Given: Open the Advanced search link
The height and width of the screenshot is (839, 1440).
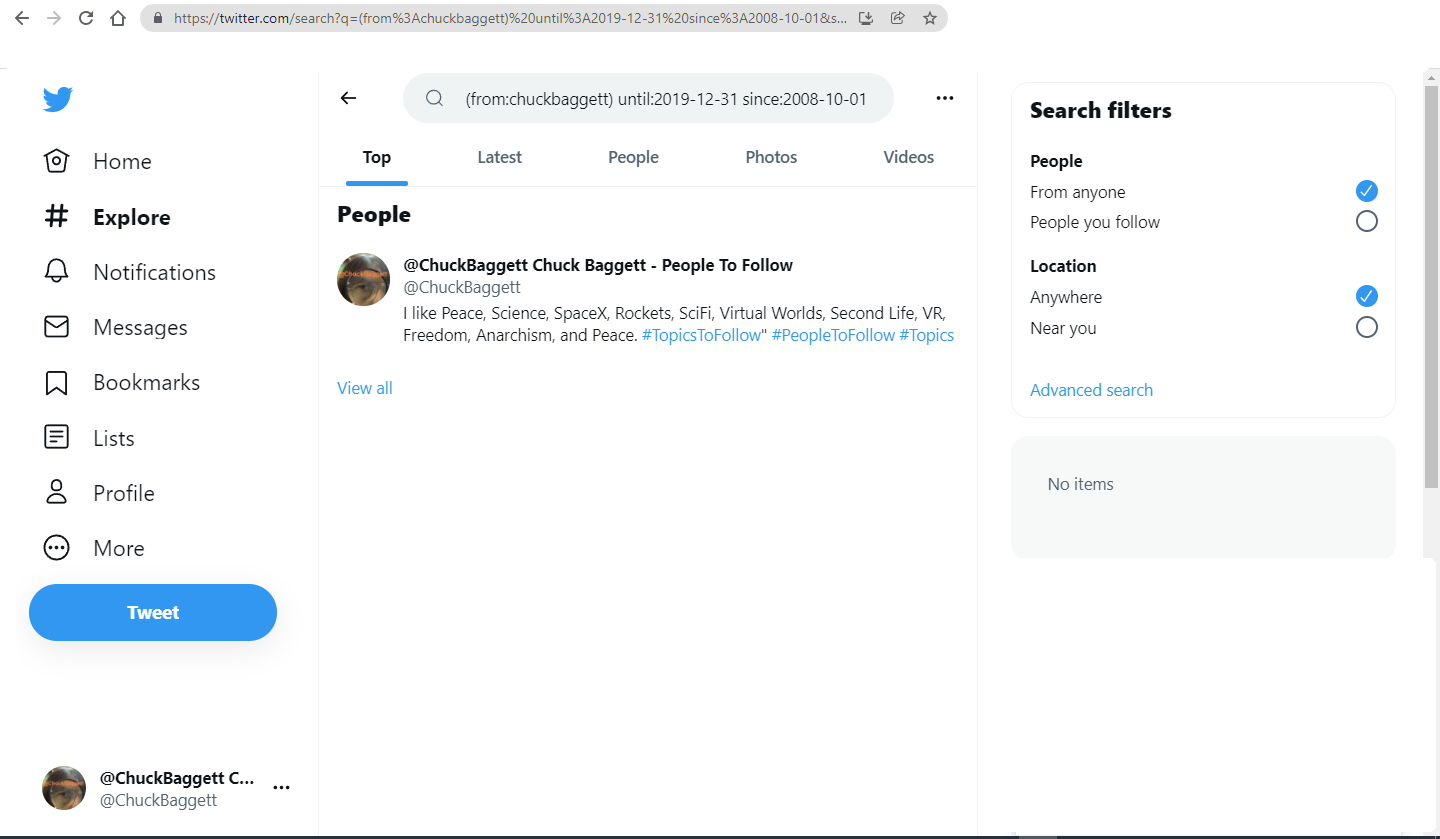Looking at the screenshot, I should [1091, 390].
